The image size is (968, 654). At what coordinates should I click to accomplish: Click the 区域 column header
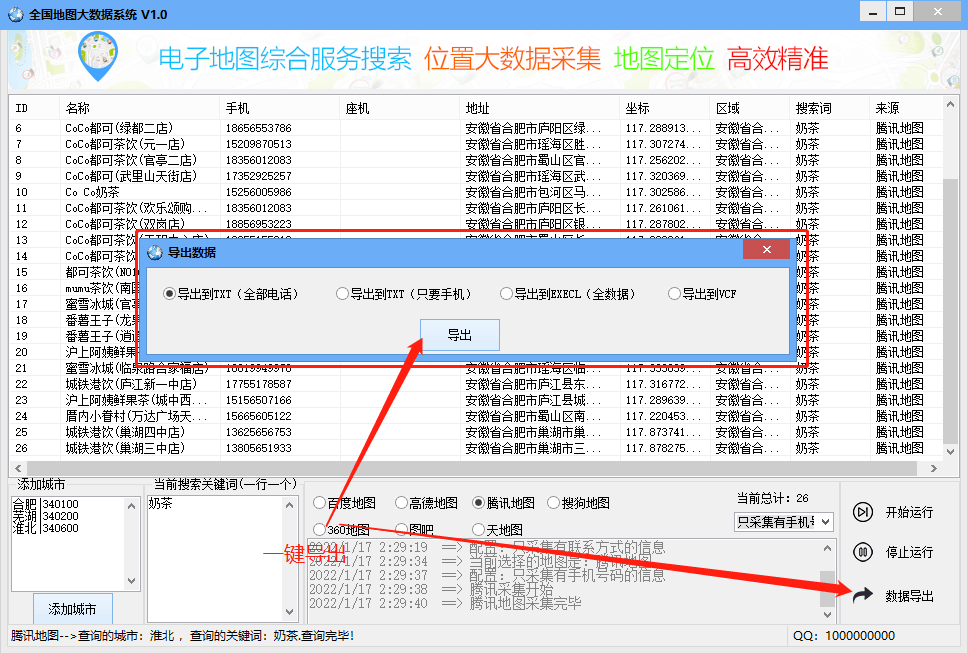(749, 108)
